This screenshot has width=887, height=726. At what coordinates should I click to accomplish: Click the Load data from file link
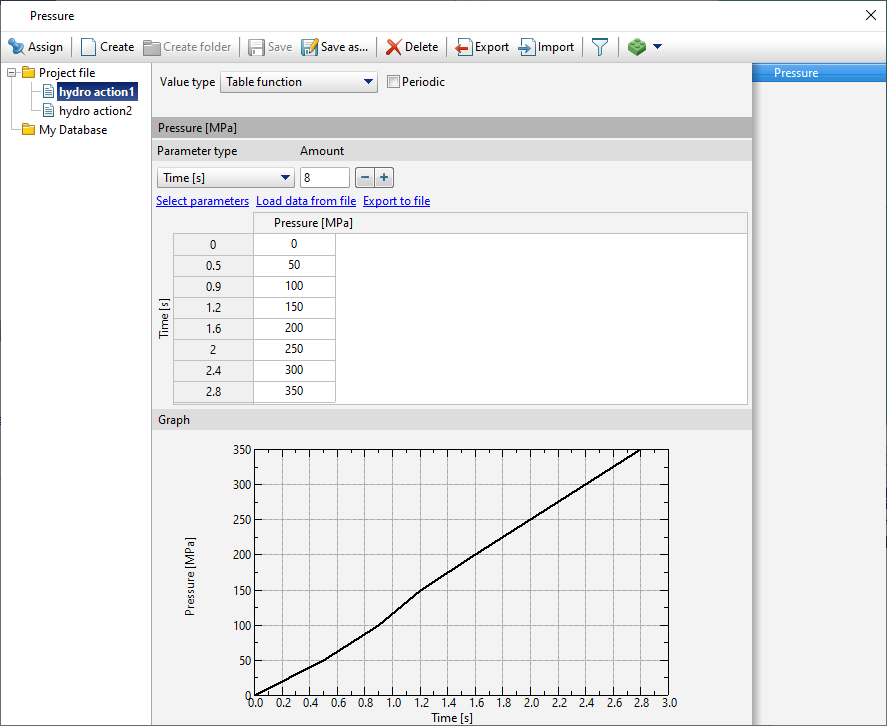(306, 201)
